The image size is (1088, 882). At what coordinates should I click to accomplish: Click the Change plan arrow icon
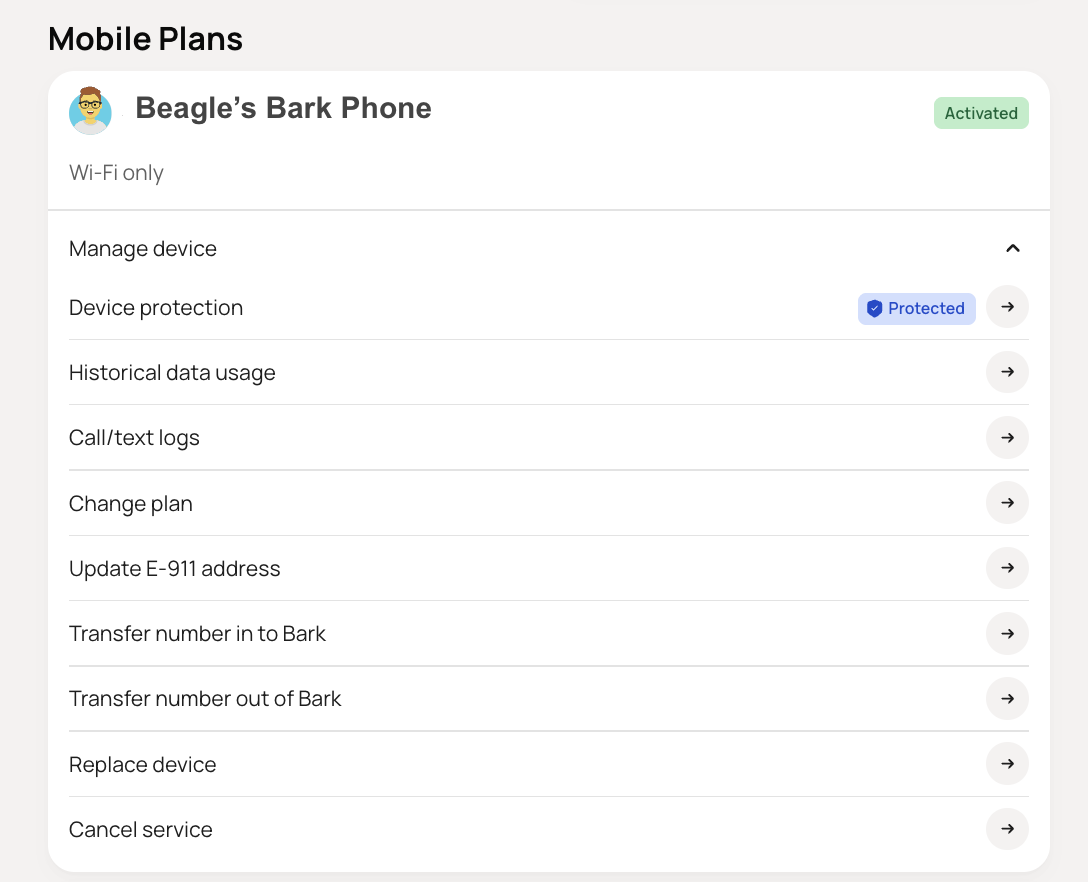pyautogui.click(x=1007, y=502)
